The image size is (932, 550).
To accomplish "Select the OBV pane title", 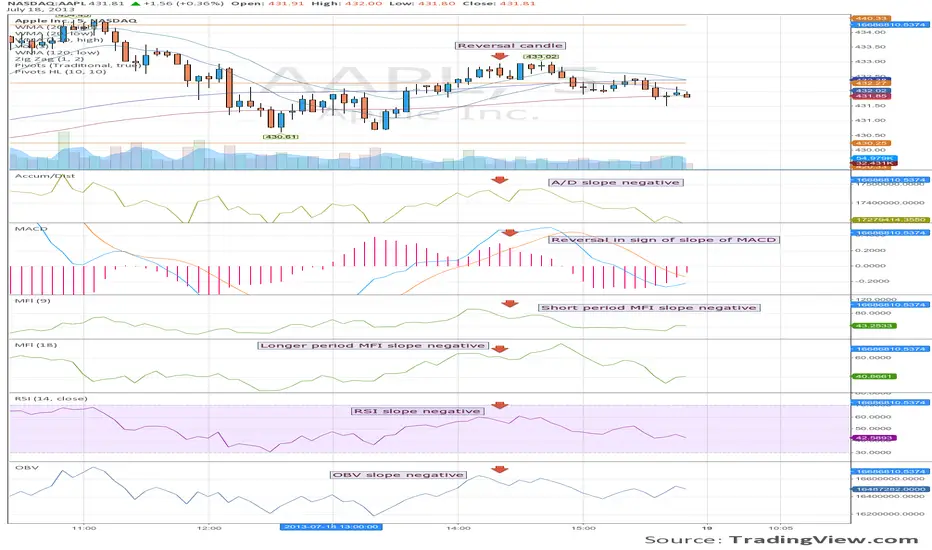I will coord(27,467).
